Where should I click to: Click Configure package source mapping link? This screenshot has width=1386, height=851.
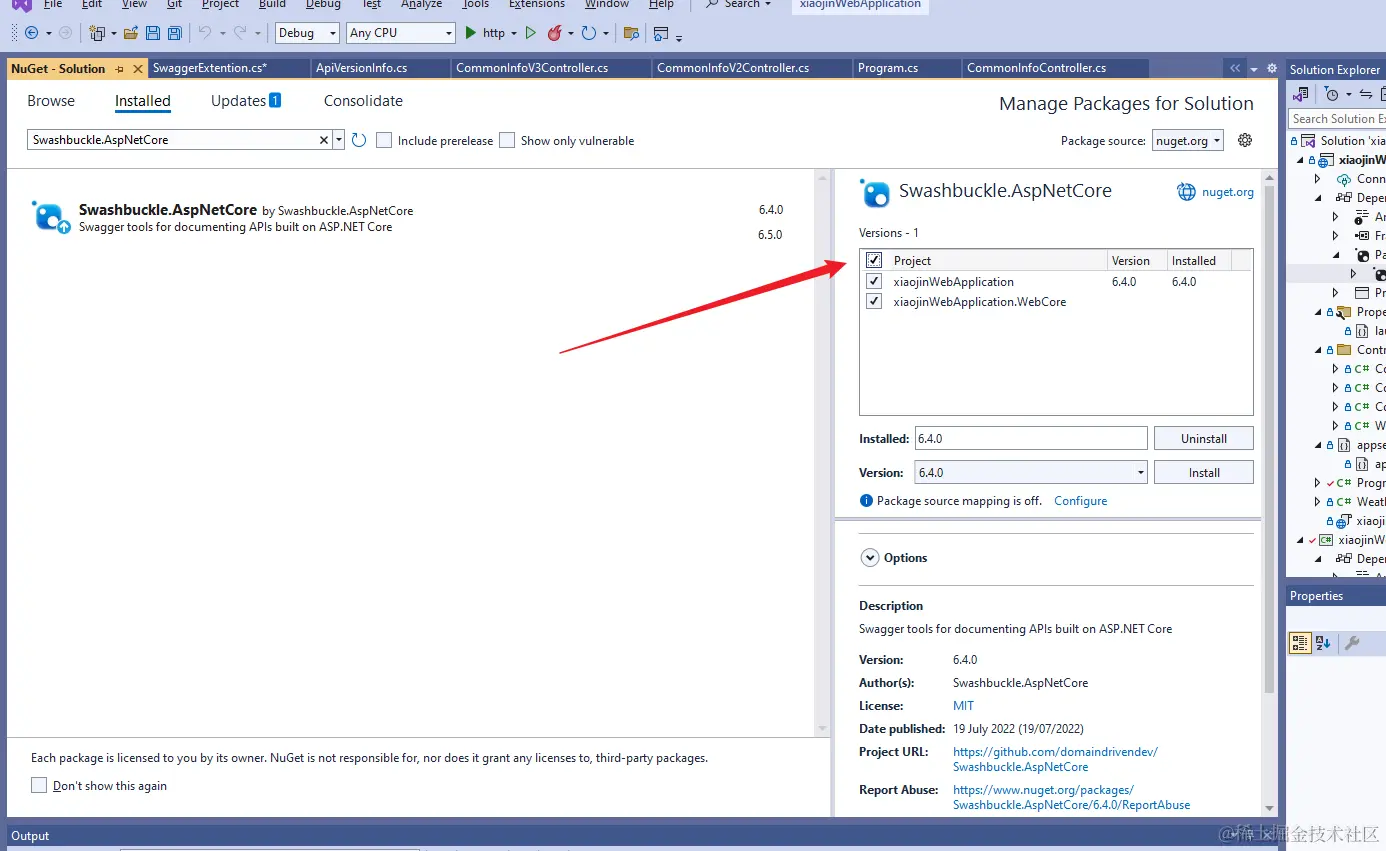coord(1080,501)
